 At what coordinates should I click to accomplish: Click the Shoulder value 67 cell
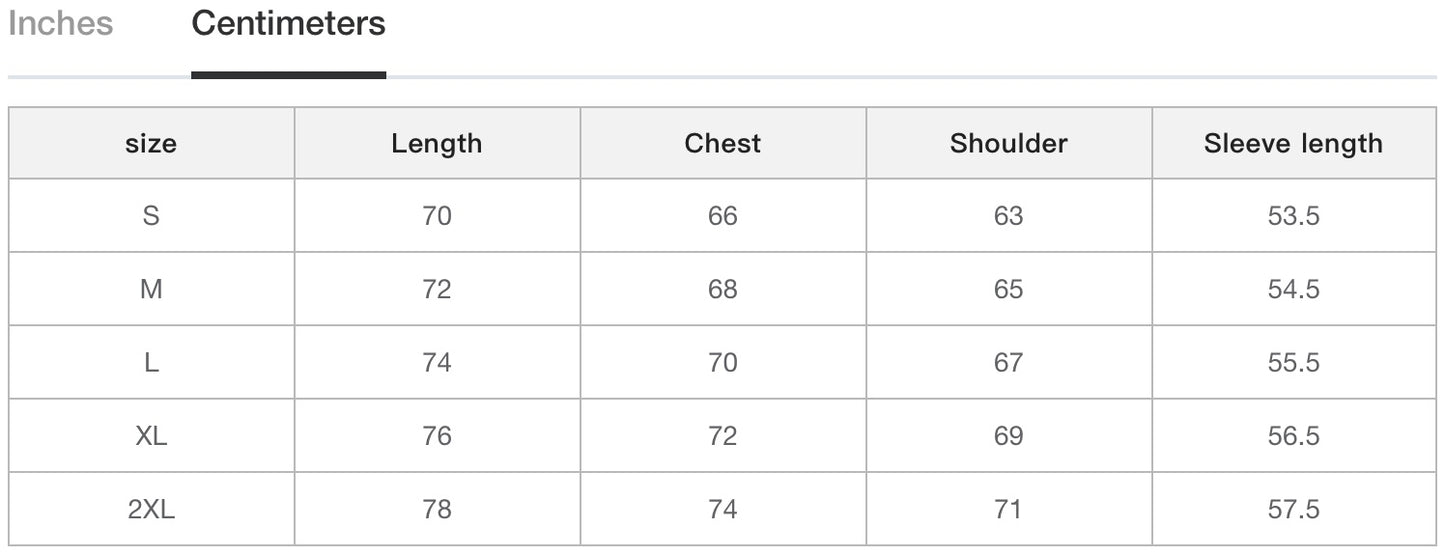1008,362
